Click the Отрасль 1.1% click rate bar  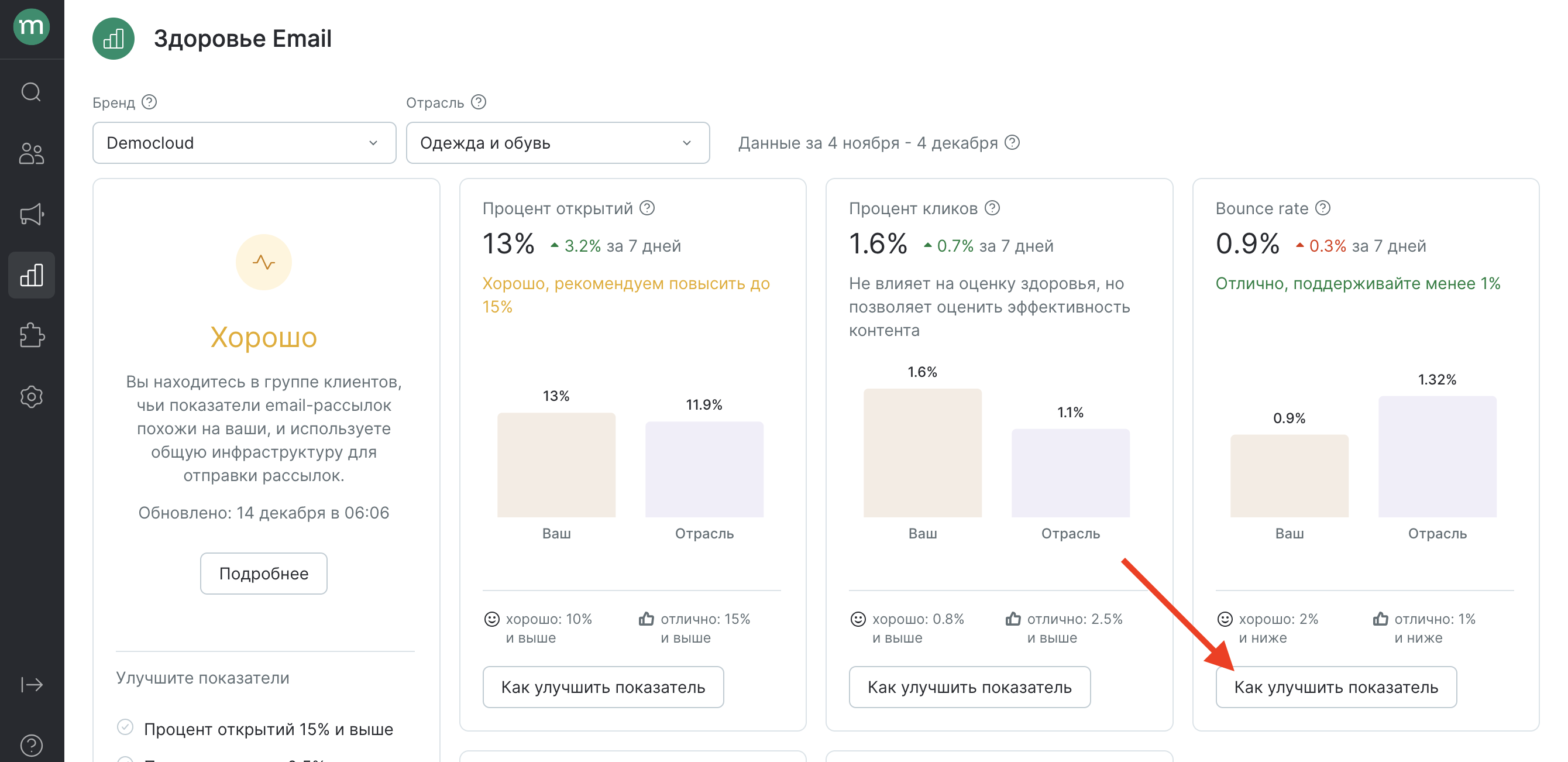tap(1071, 473)
